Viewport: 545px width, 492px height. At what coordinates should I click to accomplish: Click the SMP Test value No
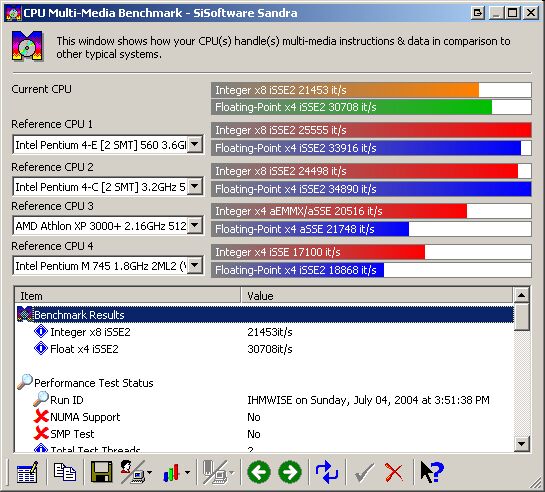pyautogui.click(x=254, y=434)
